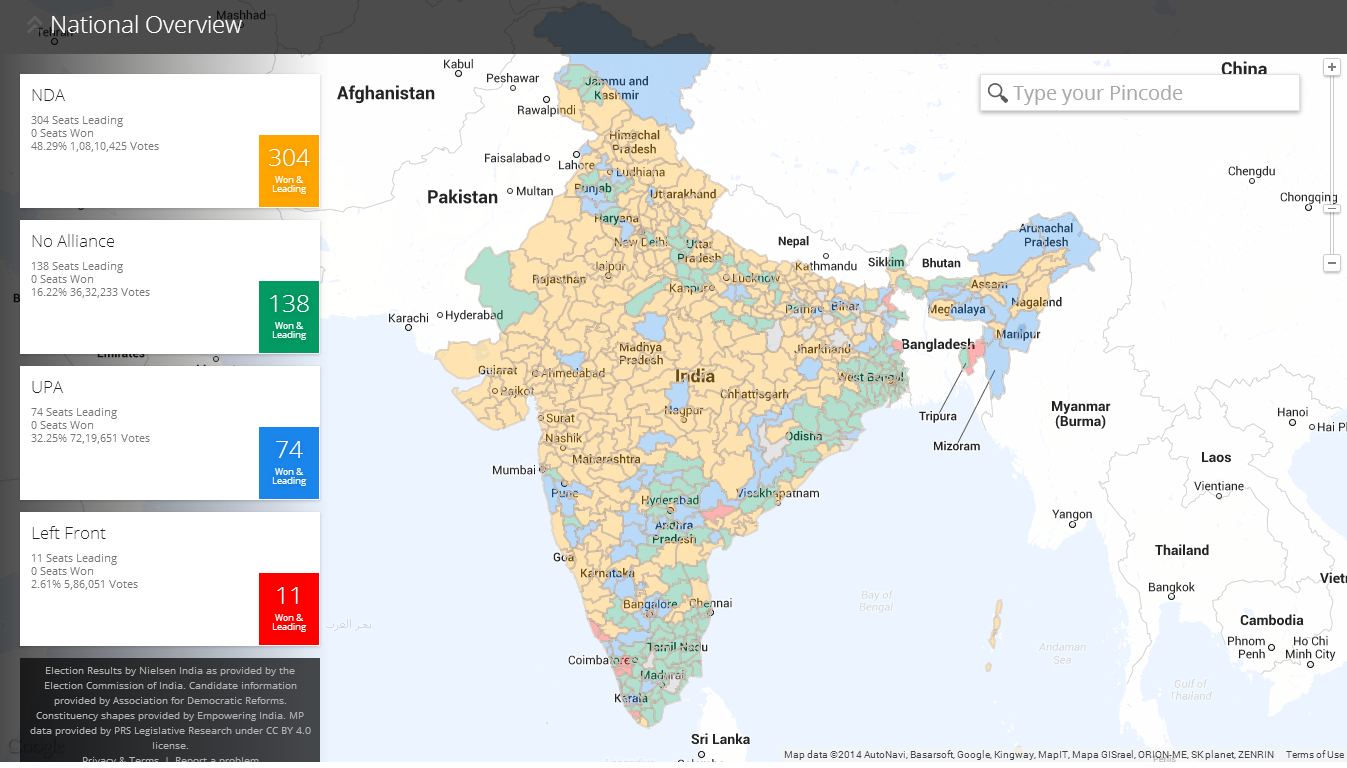The width and height of the screenshot is (1347, 768).
Task: Select the Manipur map label
Action: 1020,335
